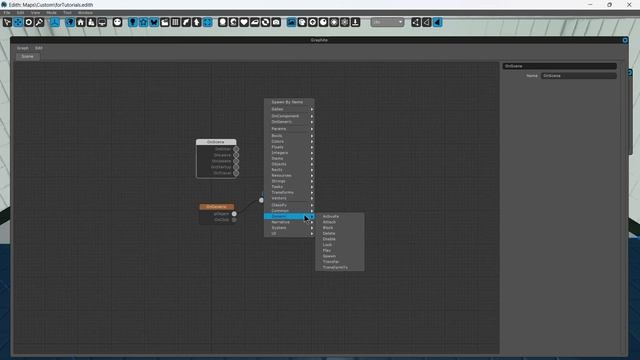Expand the Narrative submenu
Viewport: 640px width, 360px height.
click(x=289, y=222)
